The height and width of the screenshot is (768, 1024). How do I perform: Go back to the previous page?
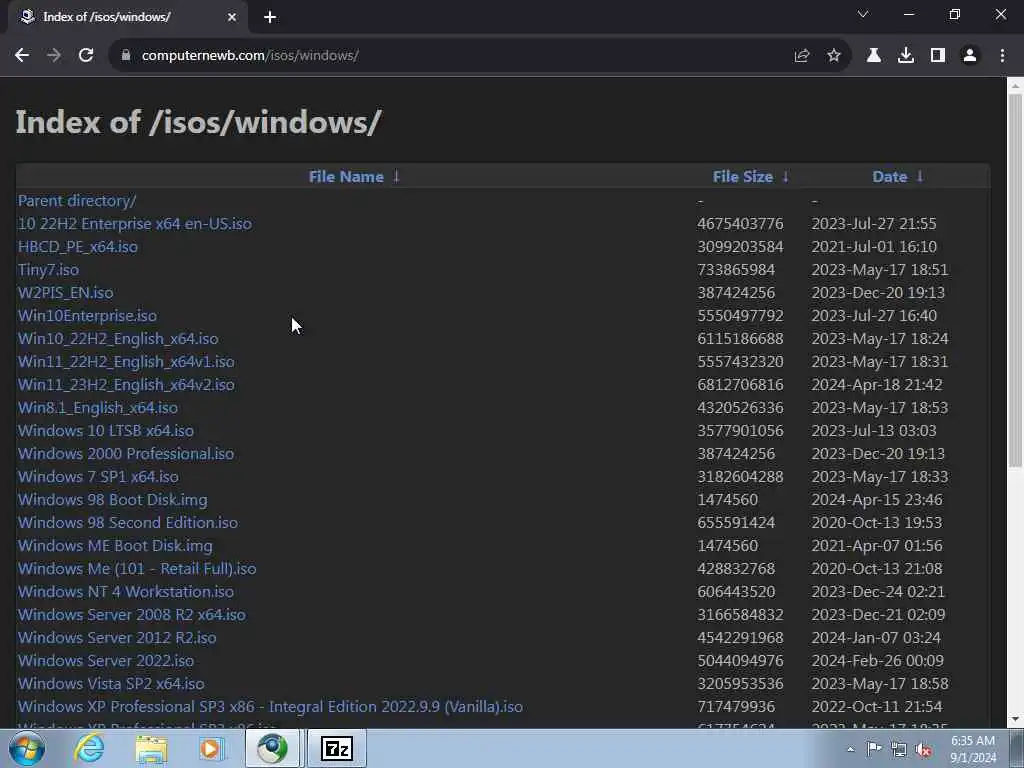pos(22,56)
